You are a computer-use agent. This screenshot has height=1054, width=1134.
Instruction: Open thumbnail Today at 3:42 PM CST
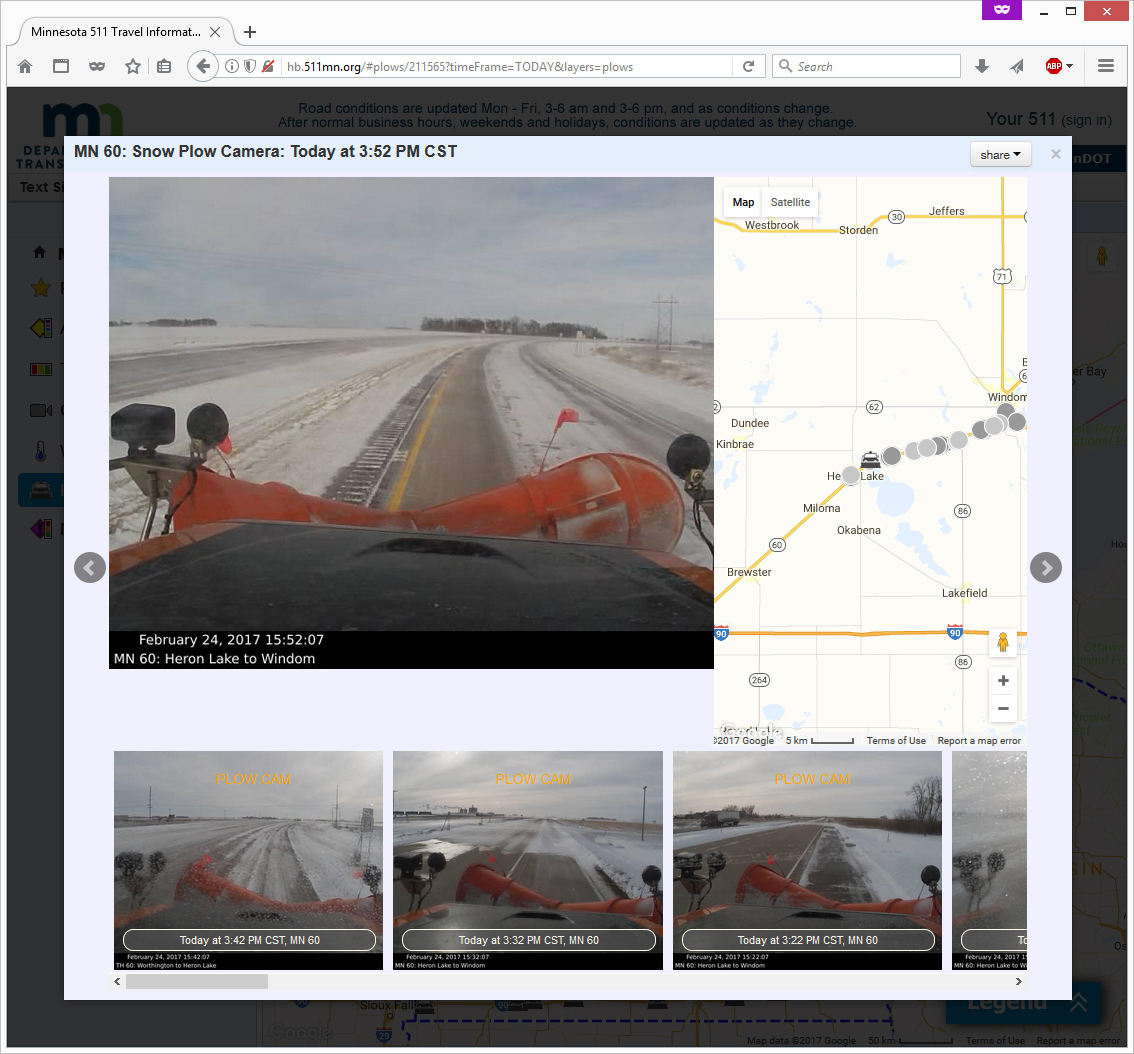click(x=249, y=860)
